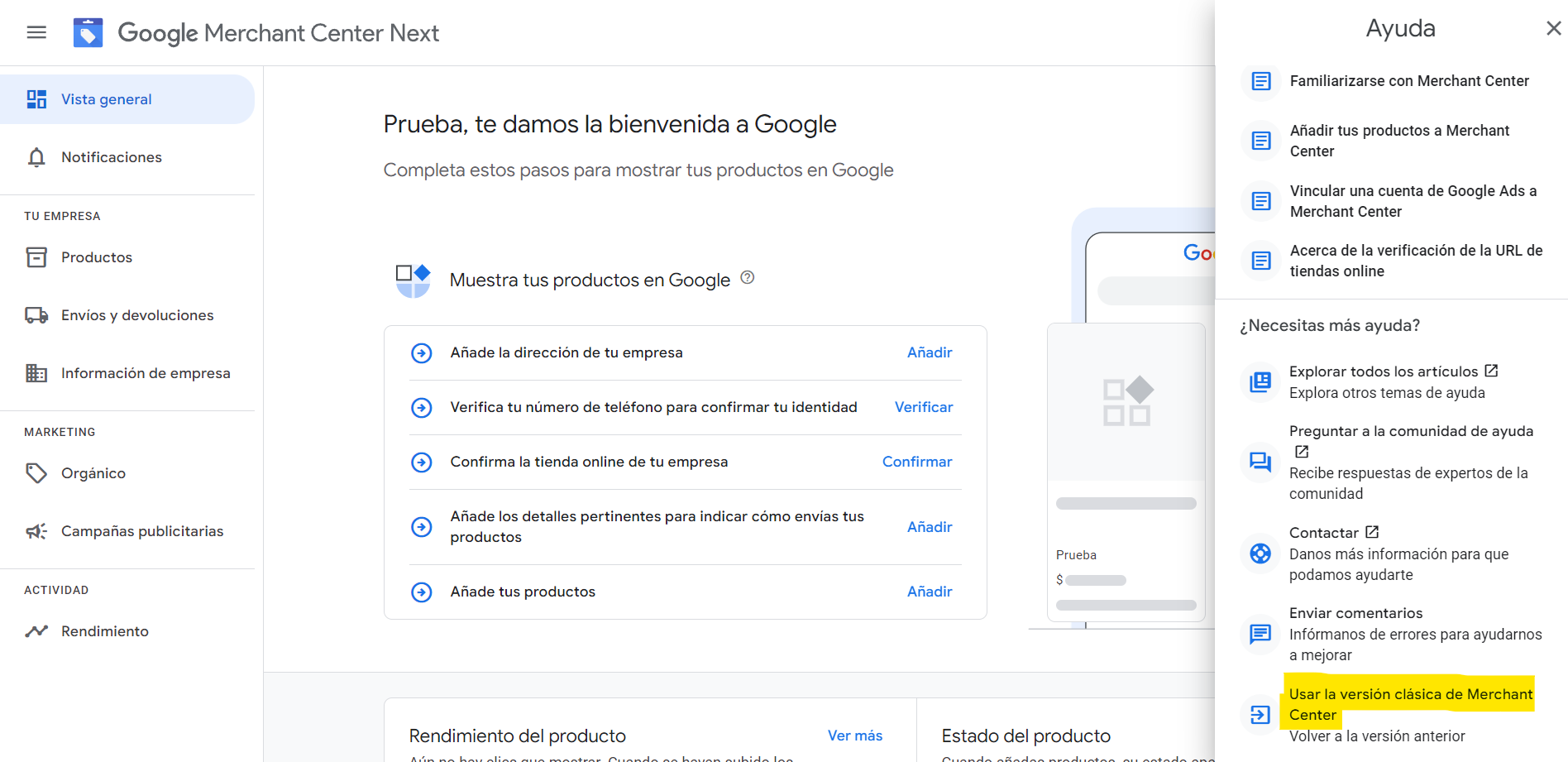Click article icon for verificación de la URL

pos(1261,261)
